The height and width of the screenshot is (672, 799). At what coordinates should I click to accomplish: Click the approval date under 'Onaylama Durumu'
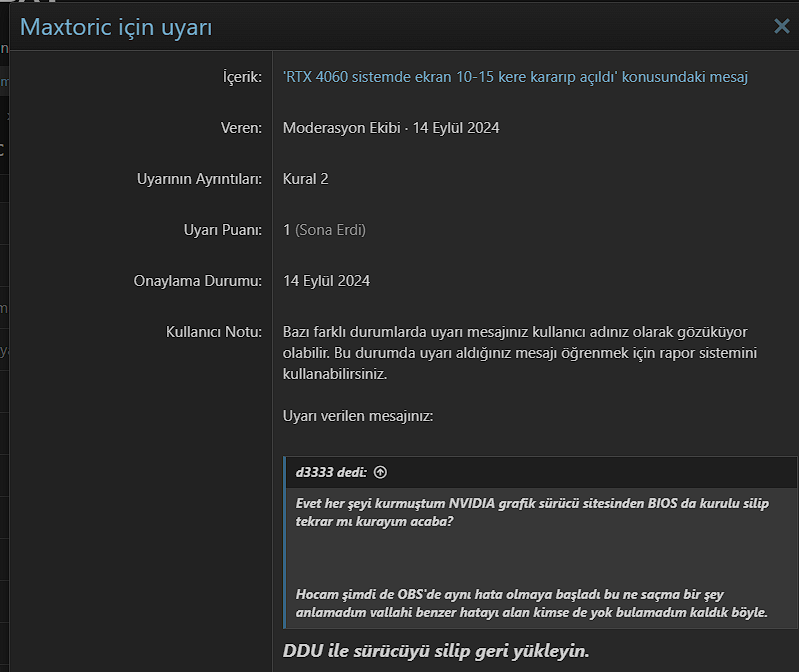tap(327, 281)
